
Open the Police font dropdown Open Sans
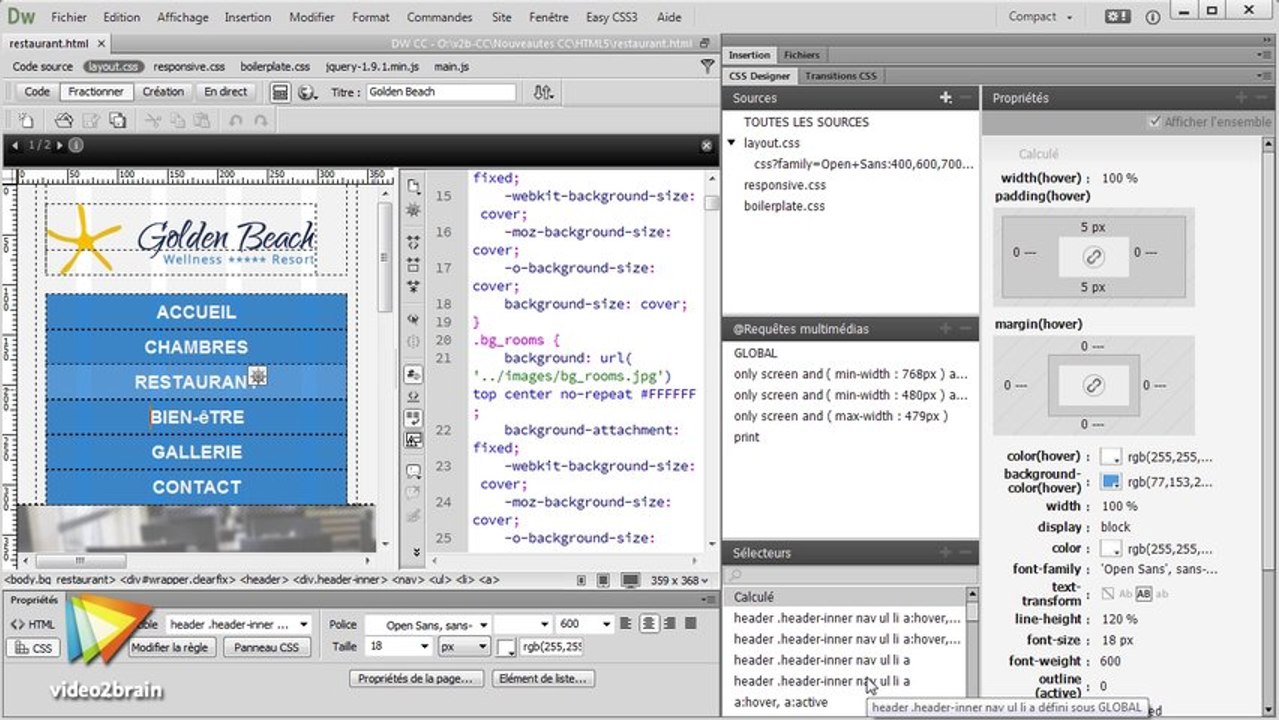click(428, 624)
